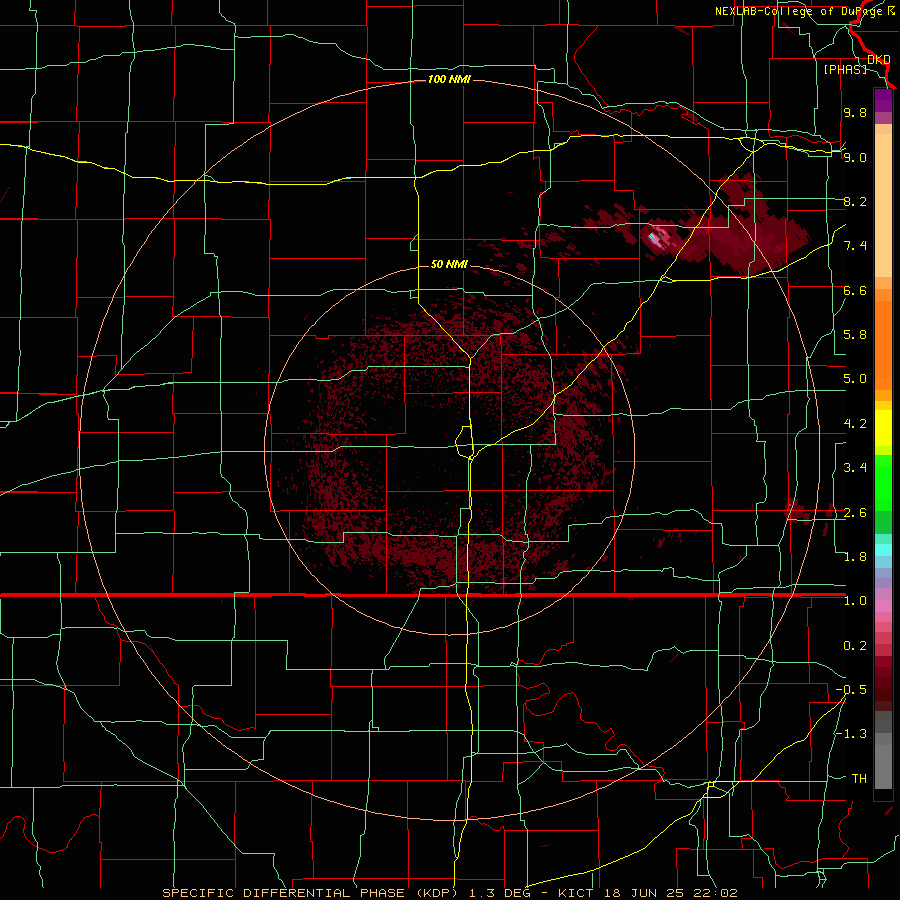Click the -1.3 value on the color scale

(851, 734)
